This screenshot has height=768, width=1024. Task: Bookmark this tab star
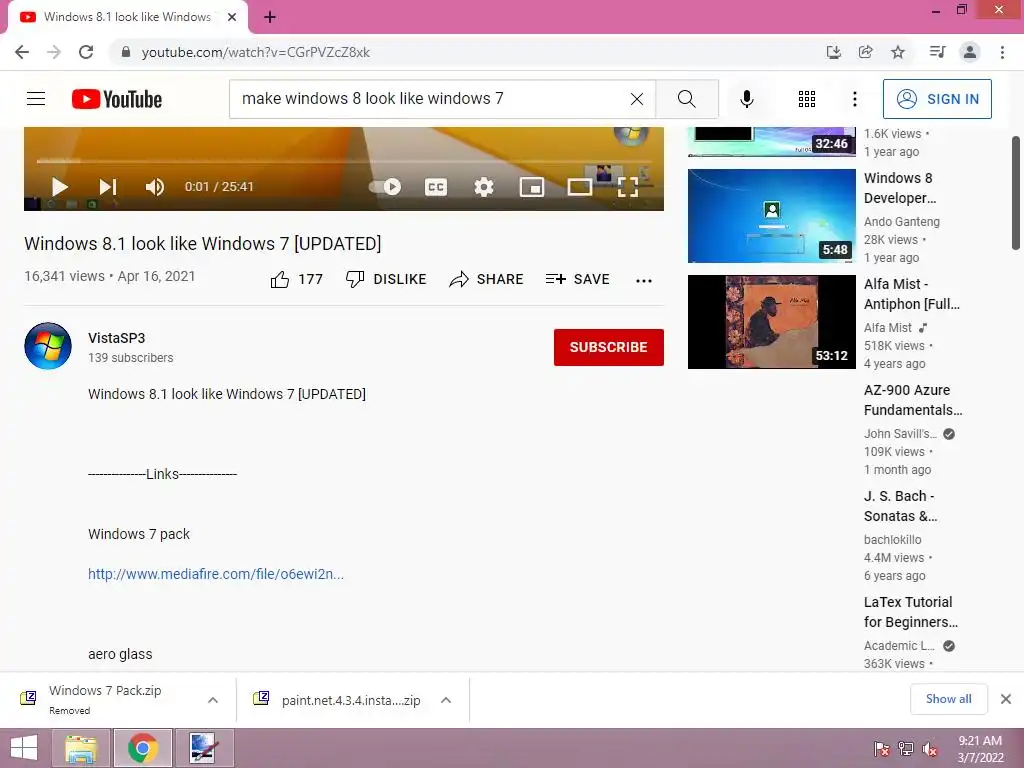pos(898,52)
